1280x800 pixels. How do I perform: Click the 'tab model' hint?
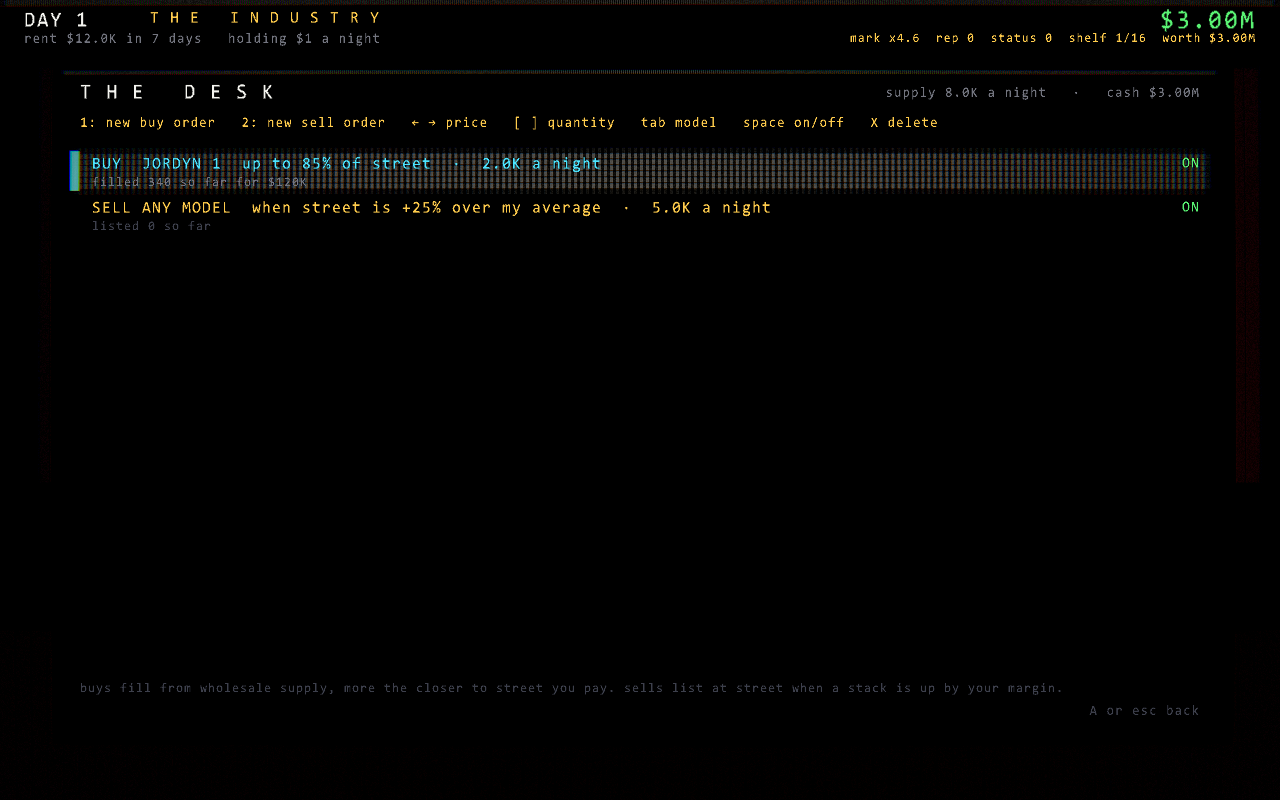click(x=679, y=122)
